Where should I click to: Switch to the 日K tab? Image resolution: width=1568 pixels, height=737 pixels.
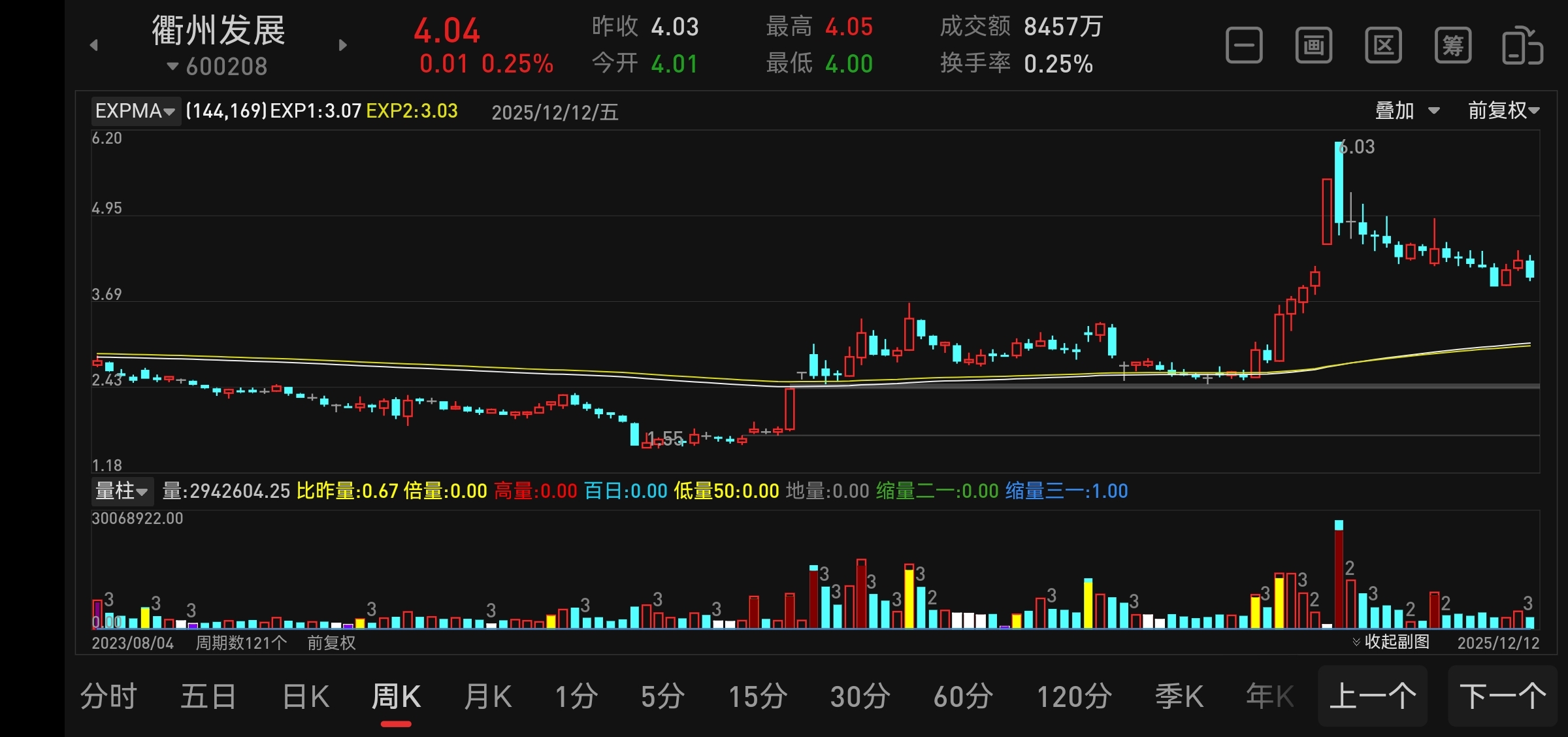(306, 696)
